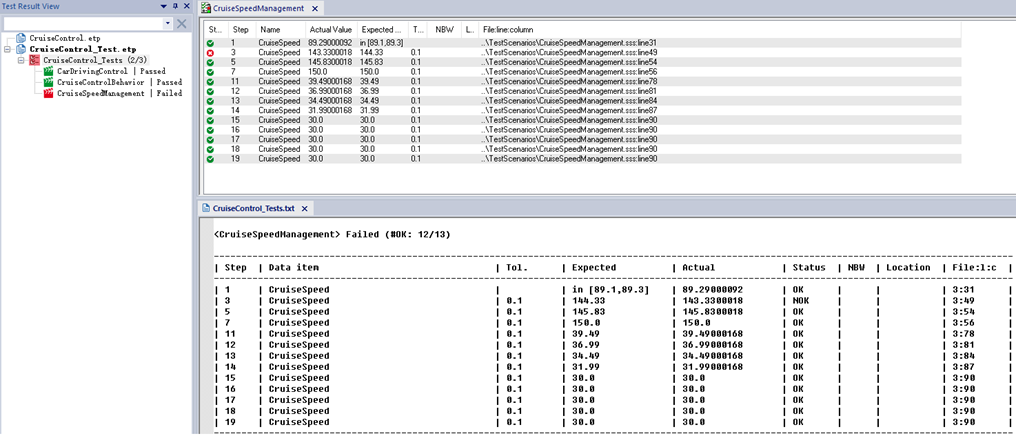Sort by the Step column header

pos(242,30)
